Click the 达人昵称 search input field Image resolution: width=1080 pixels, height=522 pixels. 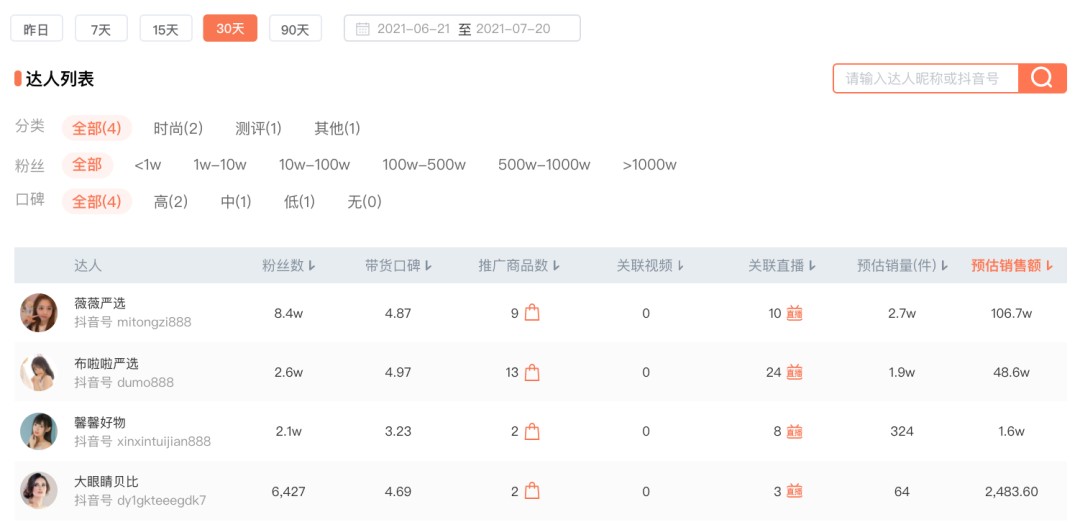(926, 79)
